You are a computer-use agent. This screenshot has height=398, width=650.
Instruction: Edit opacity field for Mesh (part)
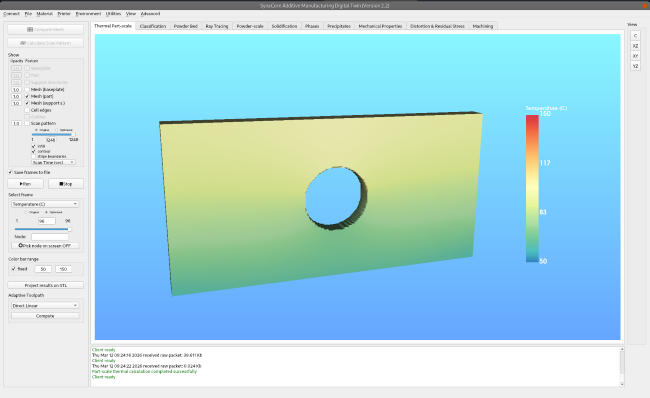16,96
